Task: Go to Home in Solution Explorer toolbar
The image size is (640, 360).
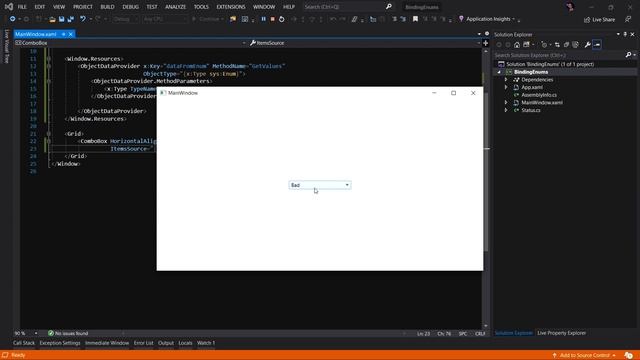Action: coord(517,44)
